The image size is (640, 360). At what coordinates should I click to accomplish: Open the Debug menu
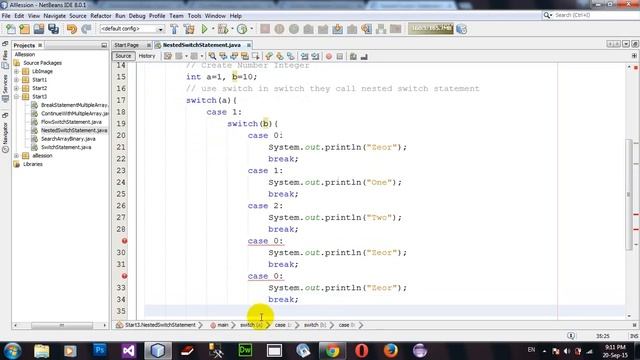(137, 16)
